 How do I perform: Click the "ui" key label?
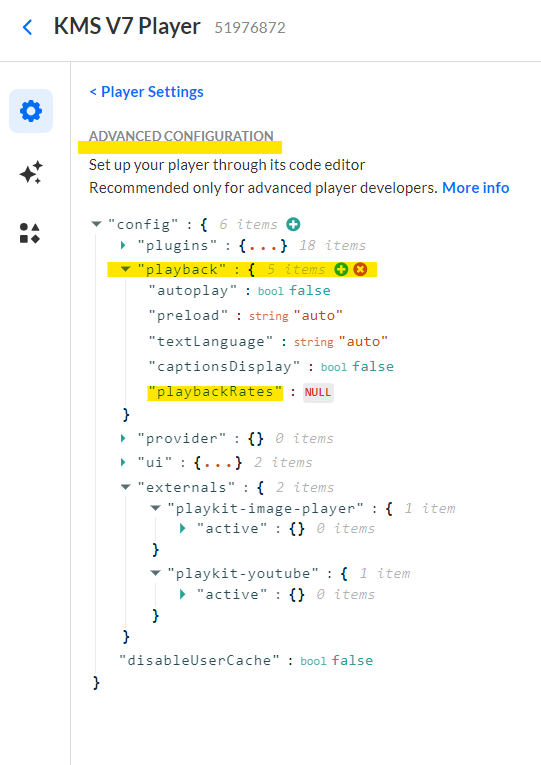[x=155, y=463]
